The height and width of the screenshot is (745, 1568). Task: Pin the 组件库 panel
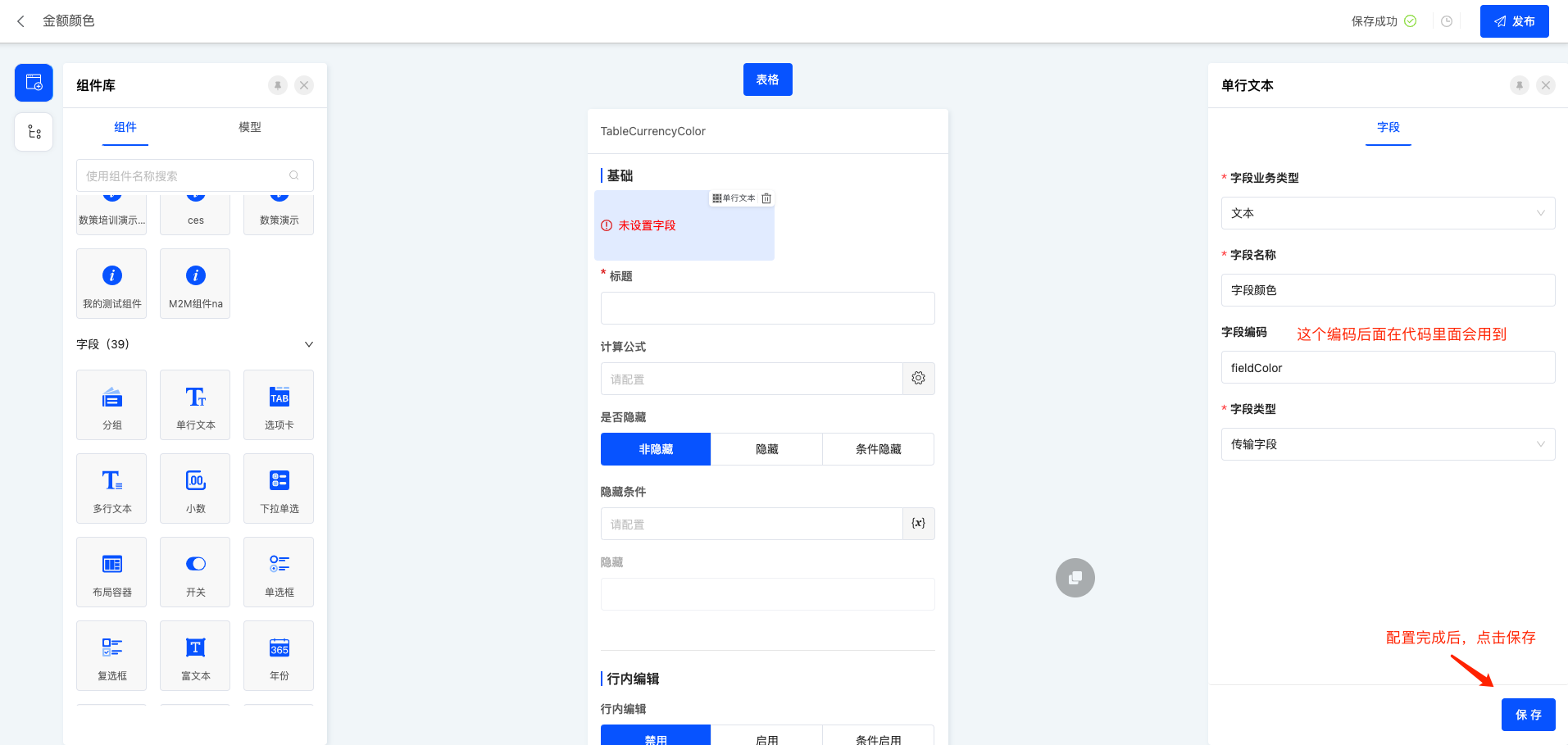(278, 85)
